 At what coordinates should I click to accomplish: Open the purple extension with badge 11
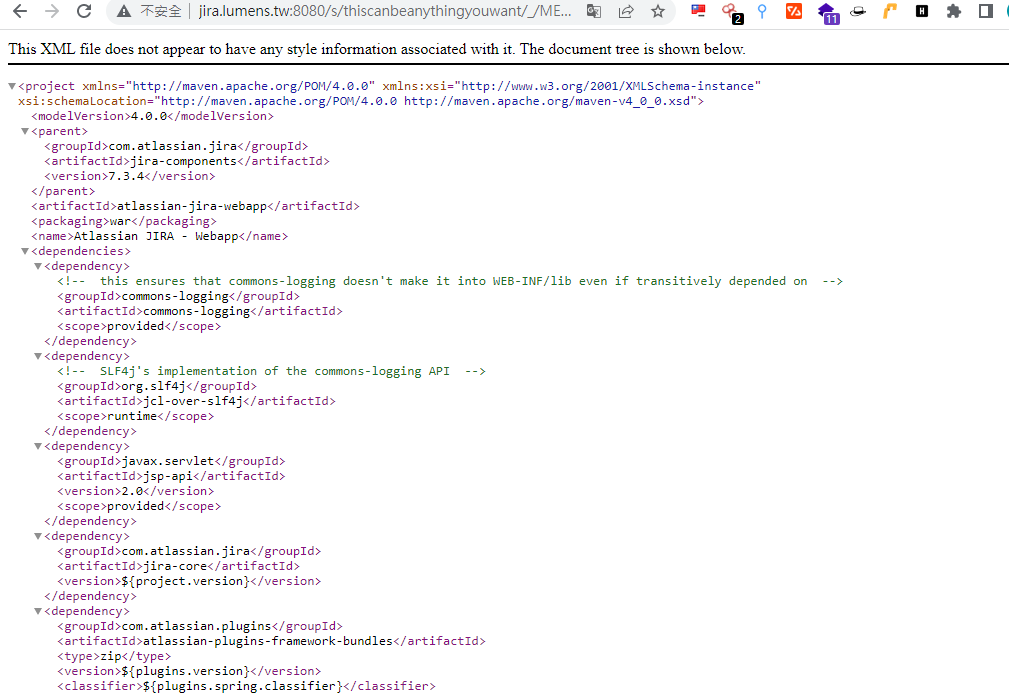[x=828, y=12]
